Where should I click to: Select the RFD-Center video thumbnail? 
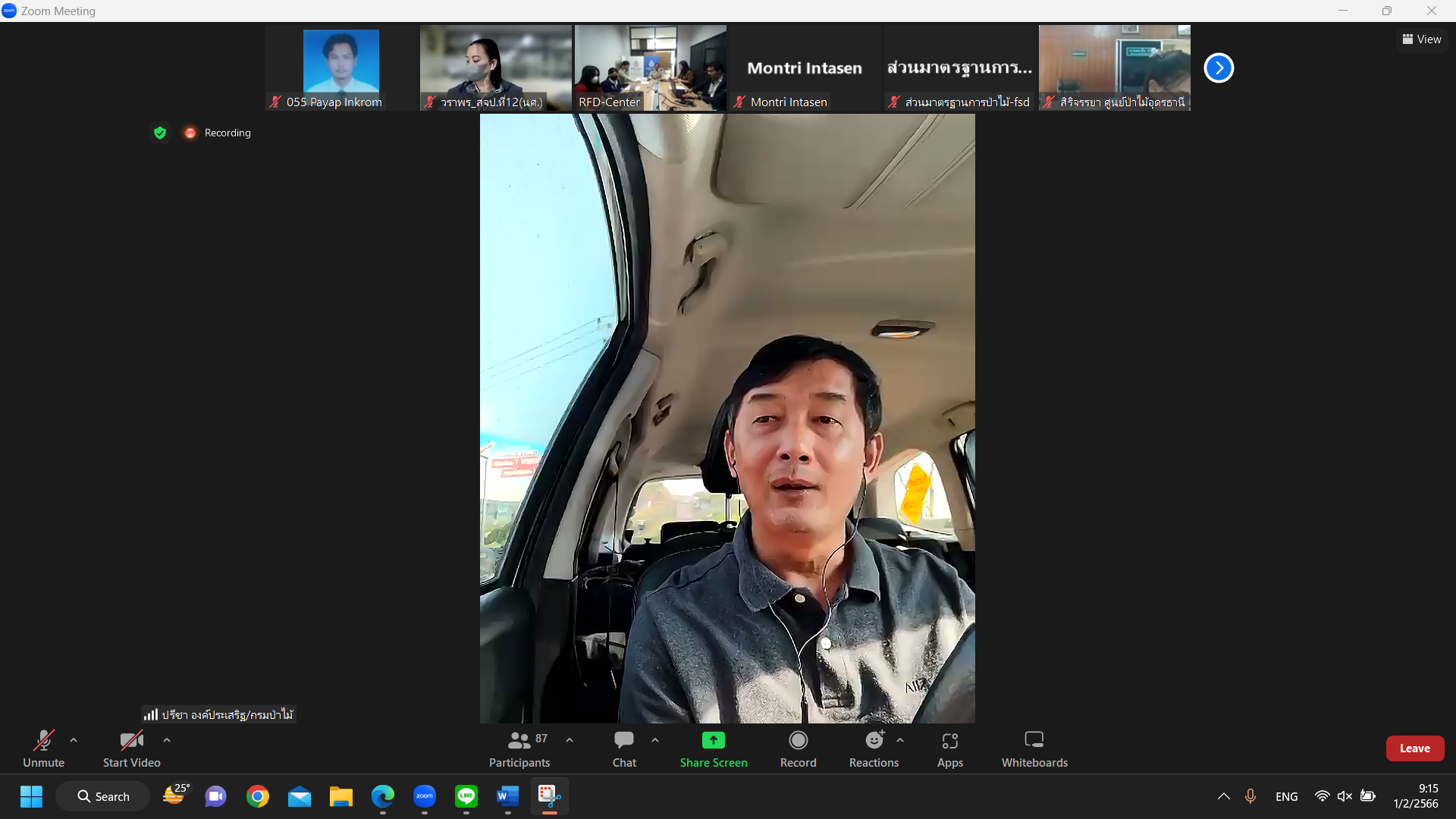coord(650,68)
